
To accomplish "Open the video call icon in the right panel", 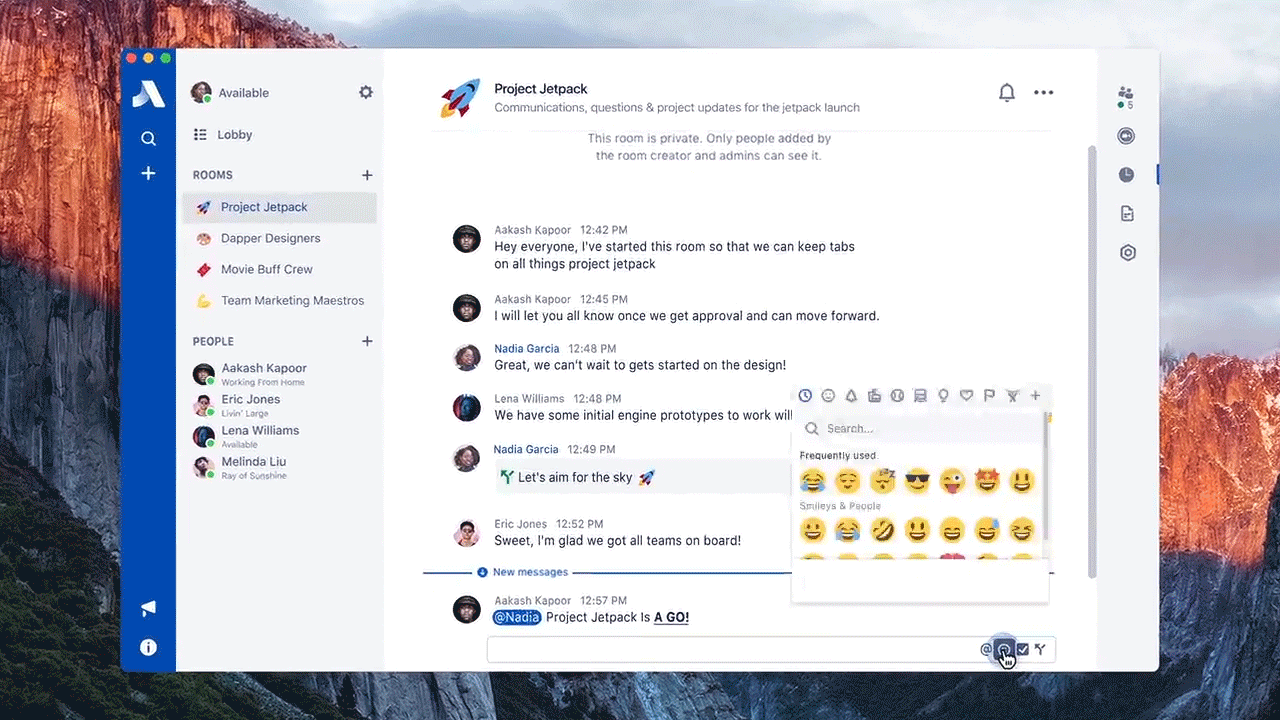I will click(1127, 136).
